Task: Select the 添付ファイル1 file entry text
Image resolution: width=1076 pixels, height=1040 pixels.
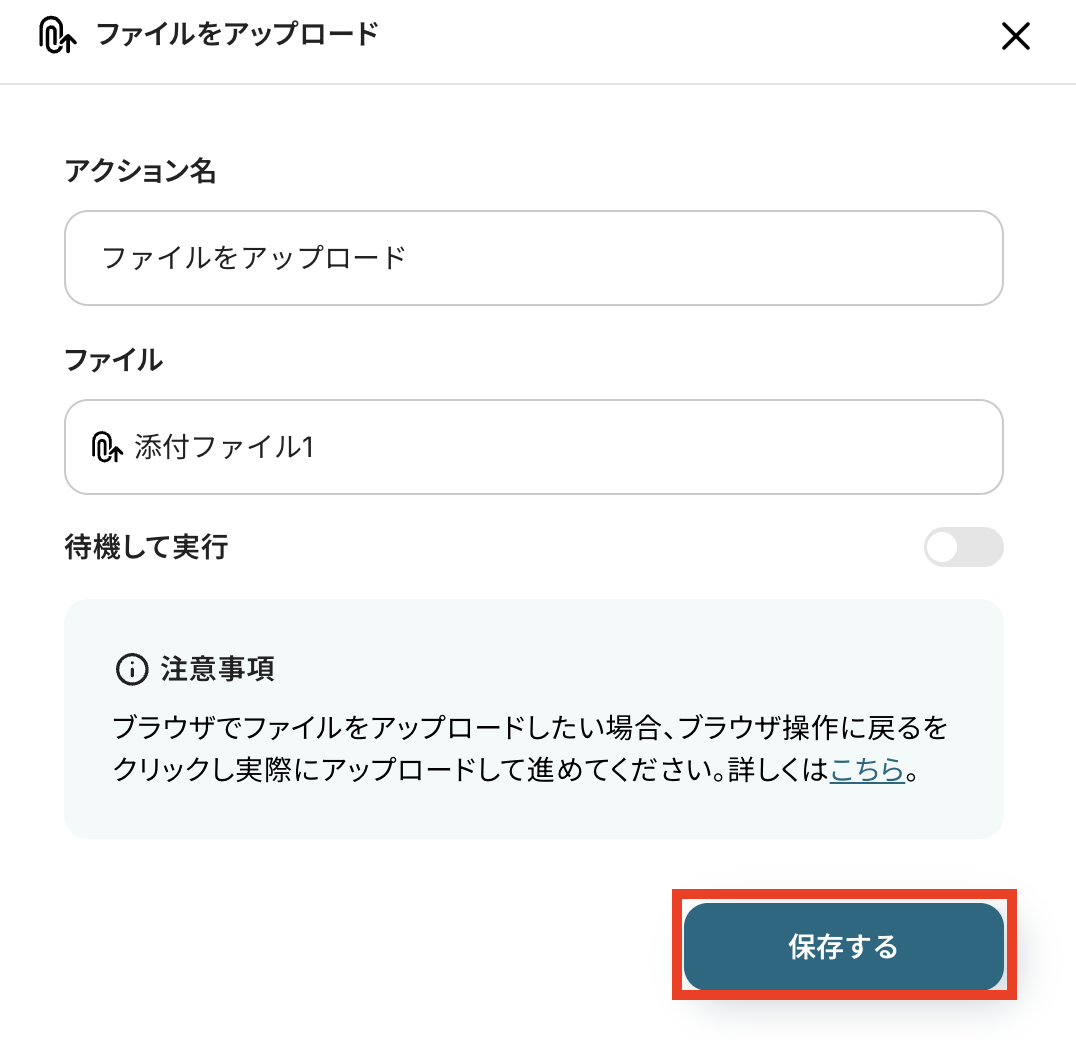Action: [225, 447]
